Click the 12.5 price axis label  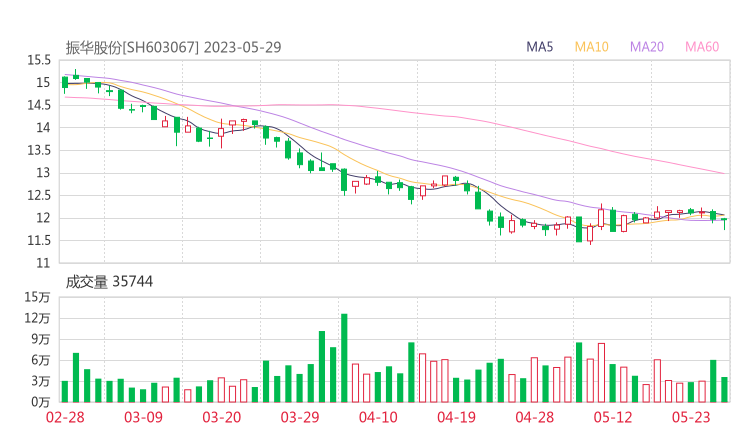[x=38, y=195]
